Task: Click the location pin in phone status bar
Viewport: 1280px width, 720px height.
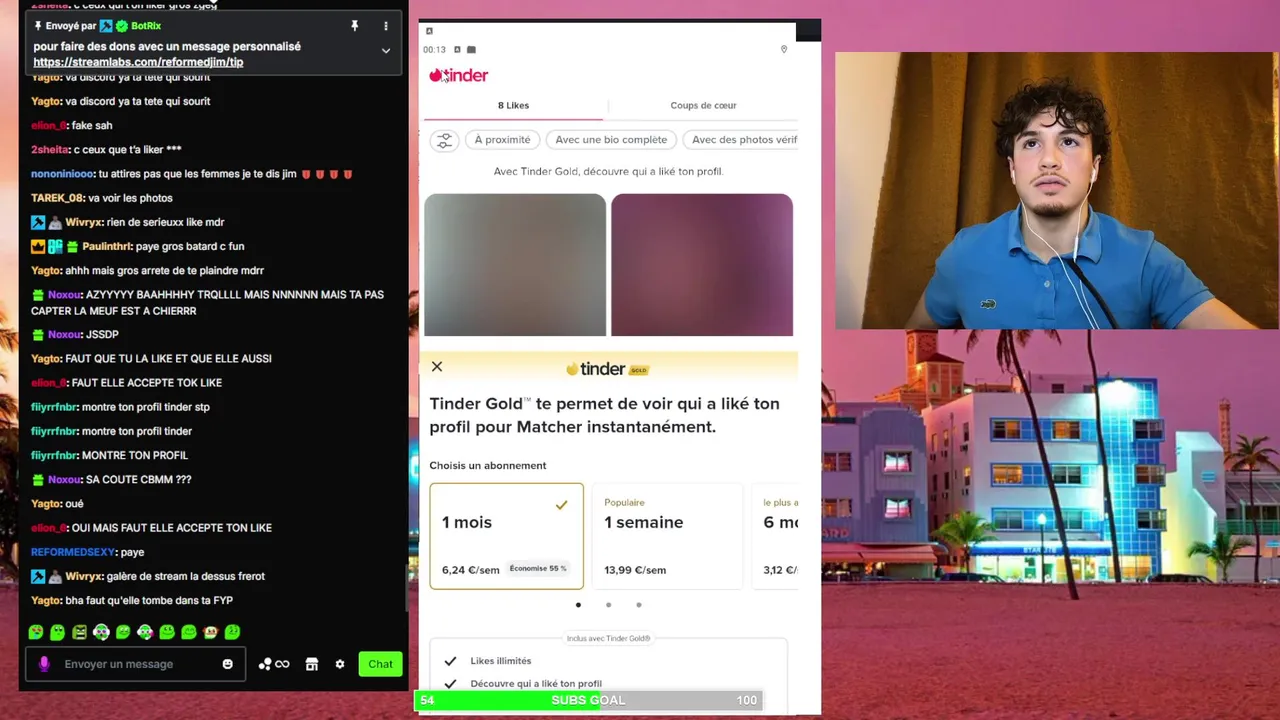Action: click(784, 49)
